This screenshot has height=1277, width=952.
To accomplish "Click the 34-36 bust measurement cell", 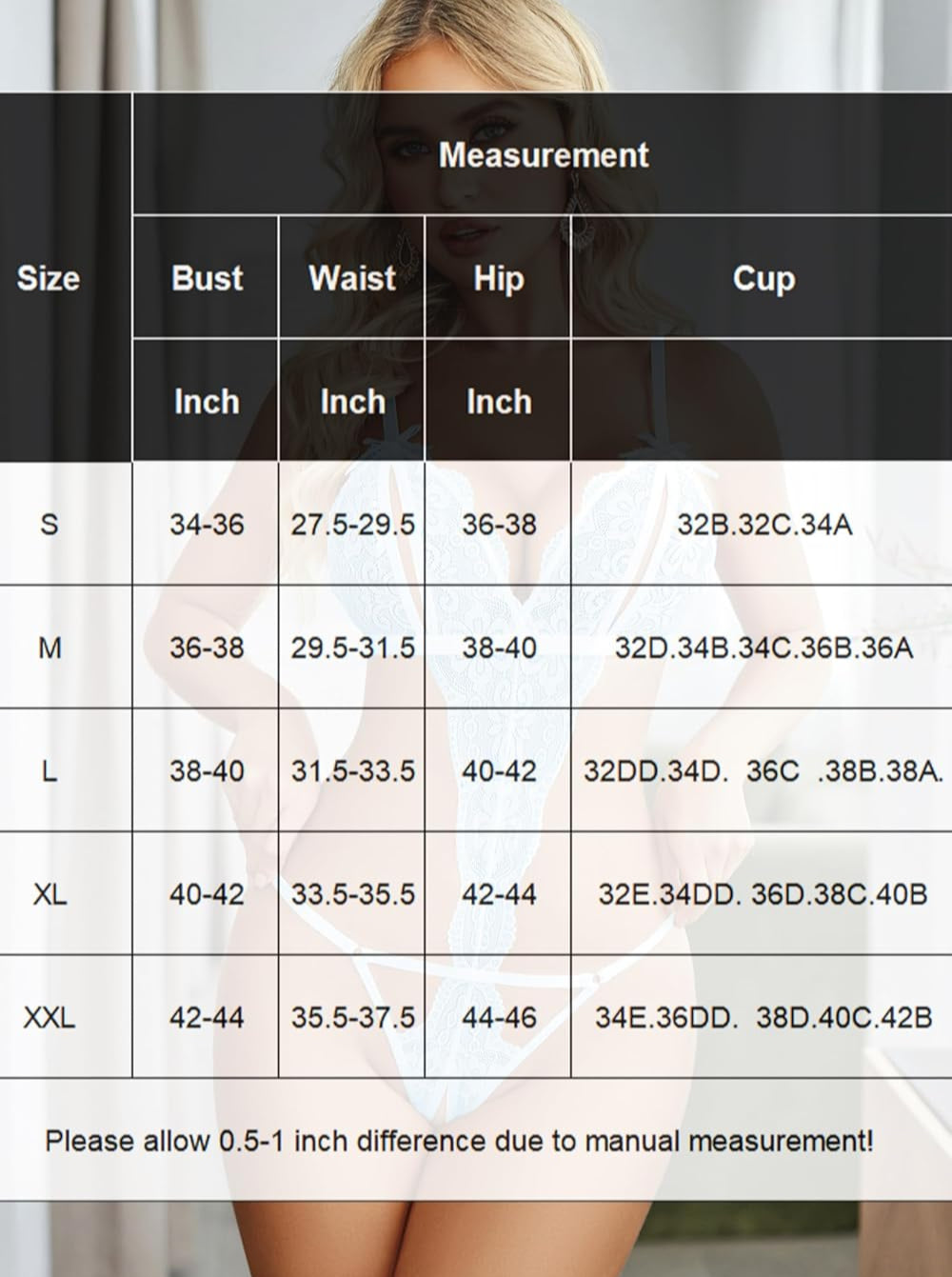I will click(x=207, y=524).
